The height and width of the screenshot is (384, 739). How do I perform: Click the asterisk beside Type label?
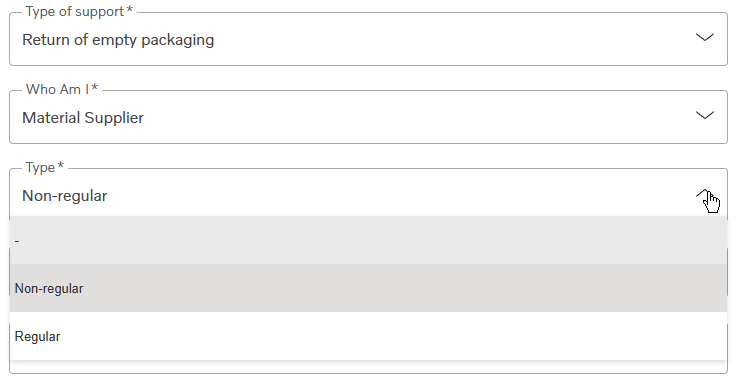pyautogui.click(x=60, y=165)
